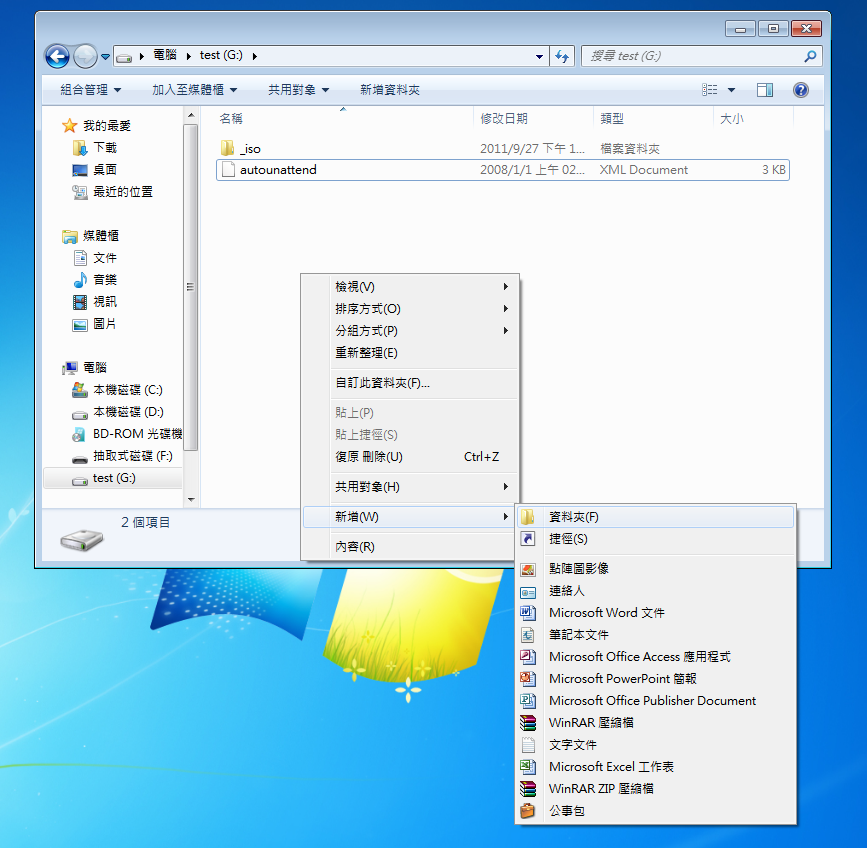Screen dimensions: 867x848
Task: Click the refresh icon beside address bar
Action: (x=562, y=56)
